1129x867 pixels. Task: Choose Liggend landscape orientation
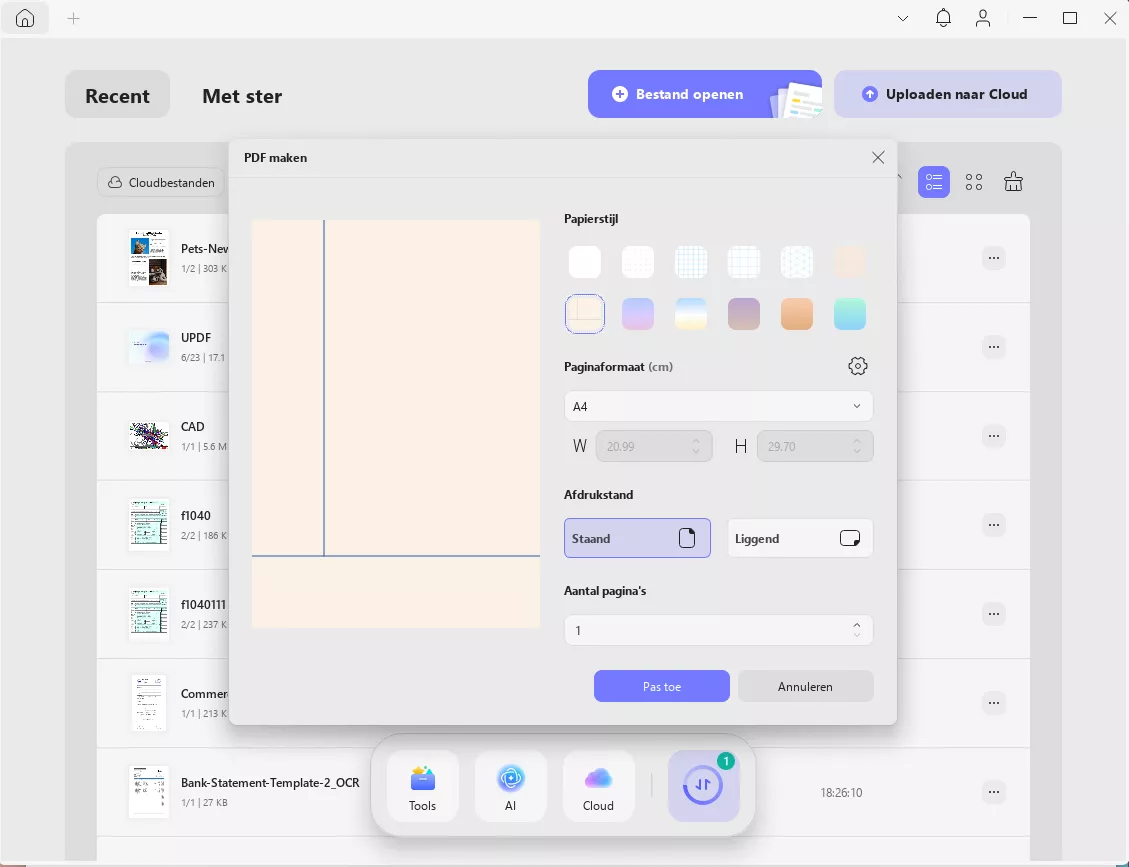800,538
